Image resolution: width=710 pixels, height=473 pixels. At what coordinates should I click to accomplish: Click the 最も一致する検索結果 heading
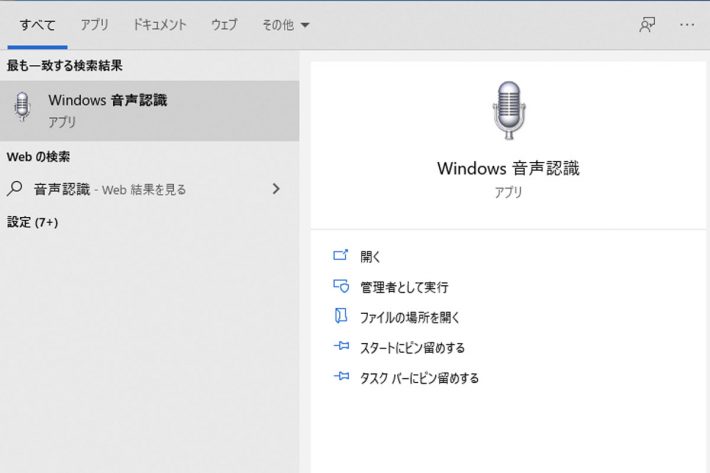point(65,66)
